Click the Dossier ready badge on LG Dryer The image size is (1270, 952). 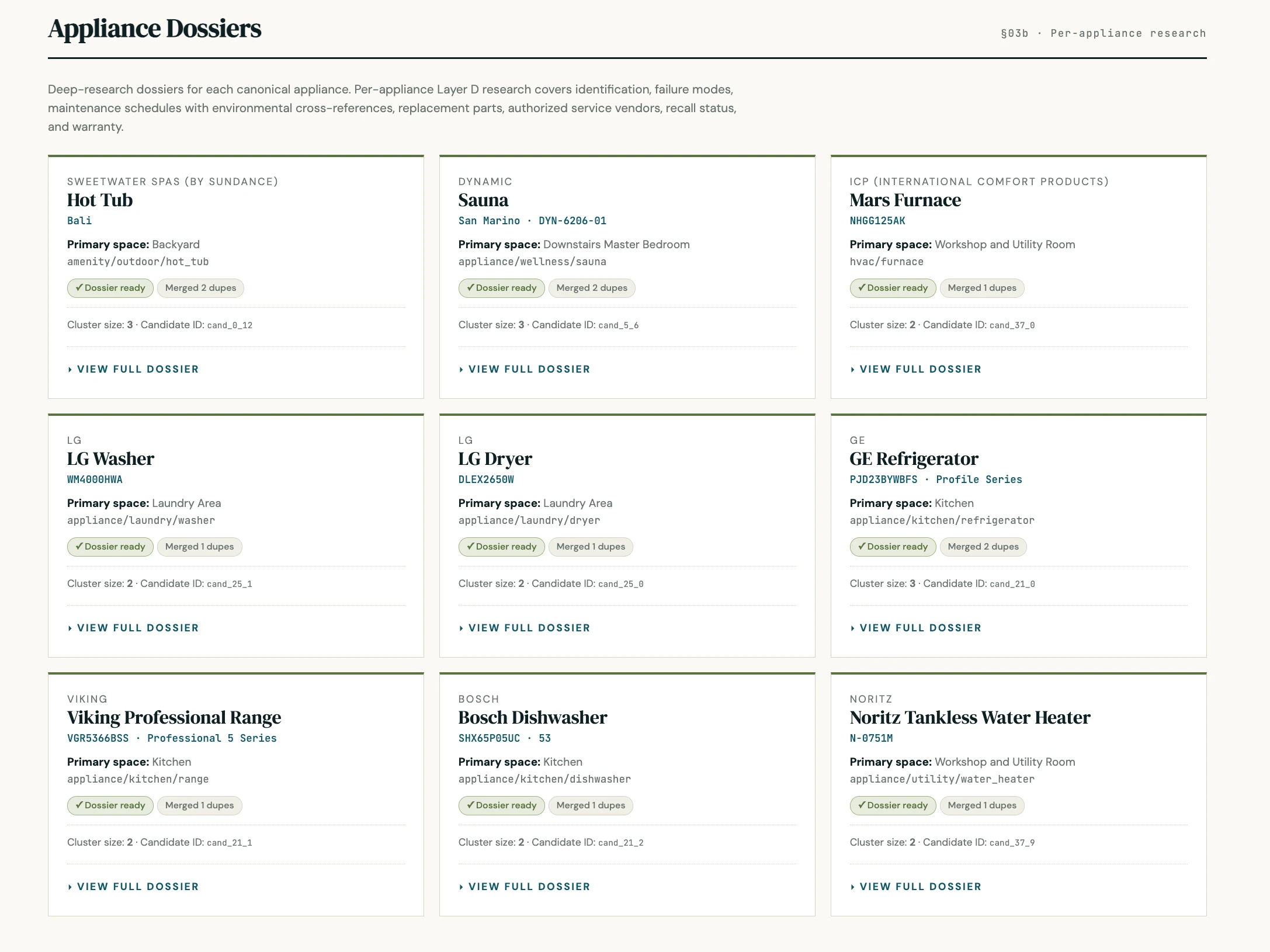[x=502, y=547]
